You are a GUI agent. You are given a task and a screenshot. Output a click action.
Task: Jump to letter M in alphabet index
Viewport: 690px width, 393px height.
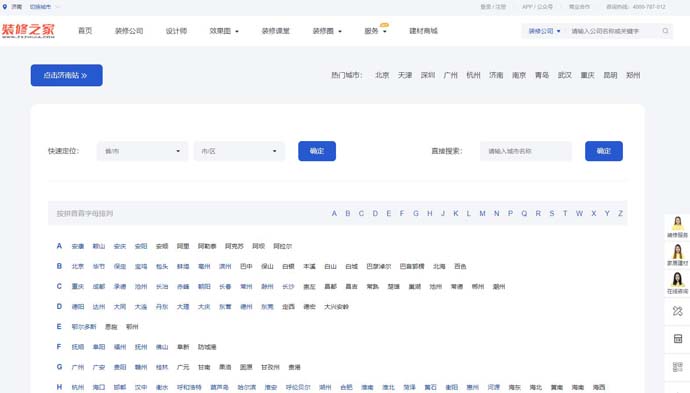tap(483, 213)
